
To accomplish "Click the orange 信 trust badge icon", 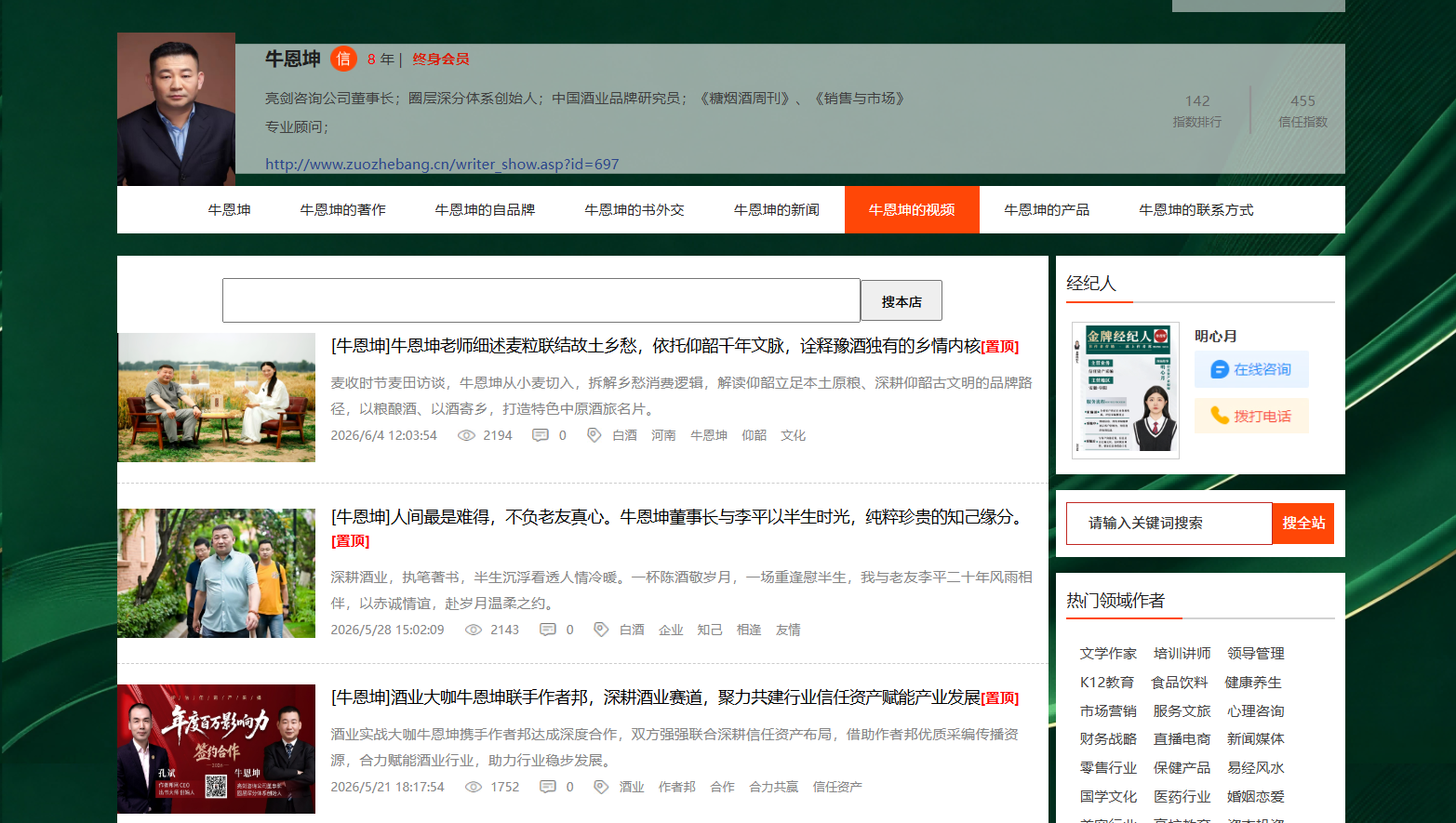I will (343, 59).
